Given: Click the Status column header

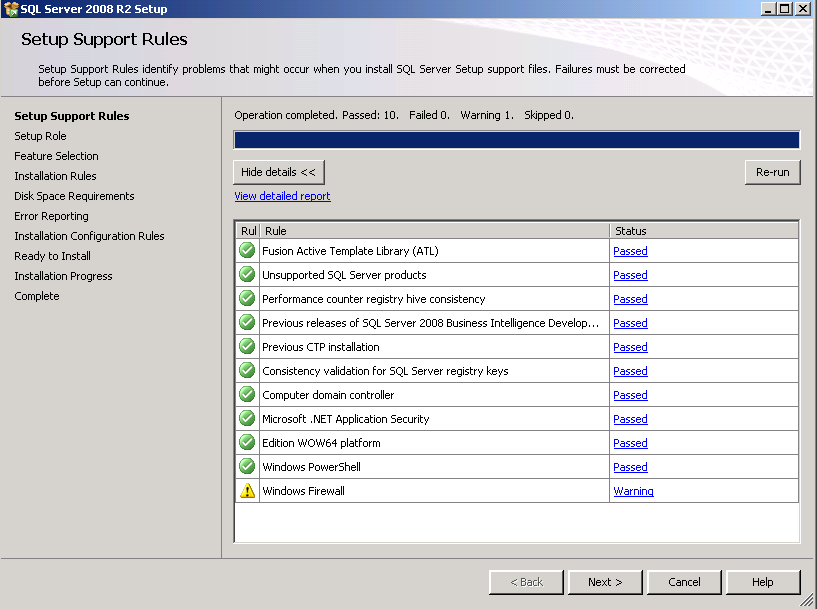Looking at the screenshot, I should pyautogui.click(x=704, y=231).
